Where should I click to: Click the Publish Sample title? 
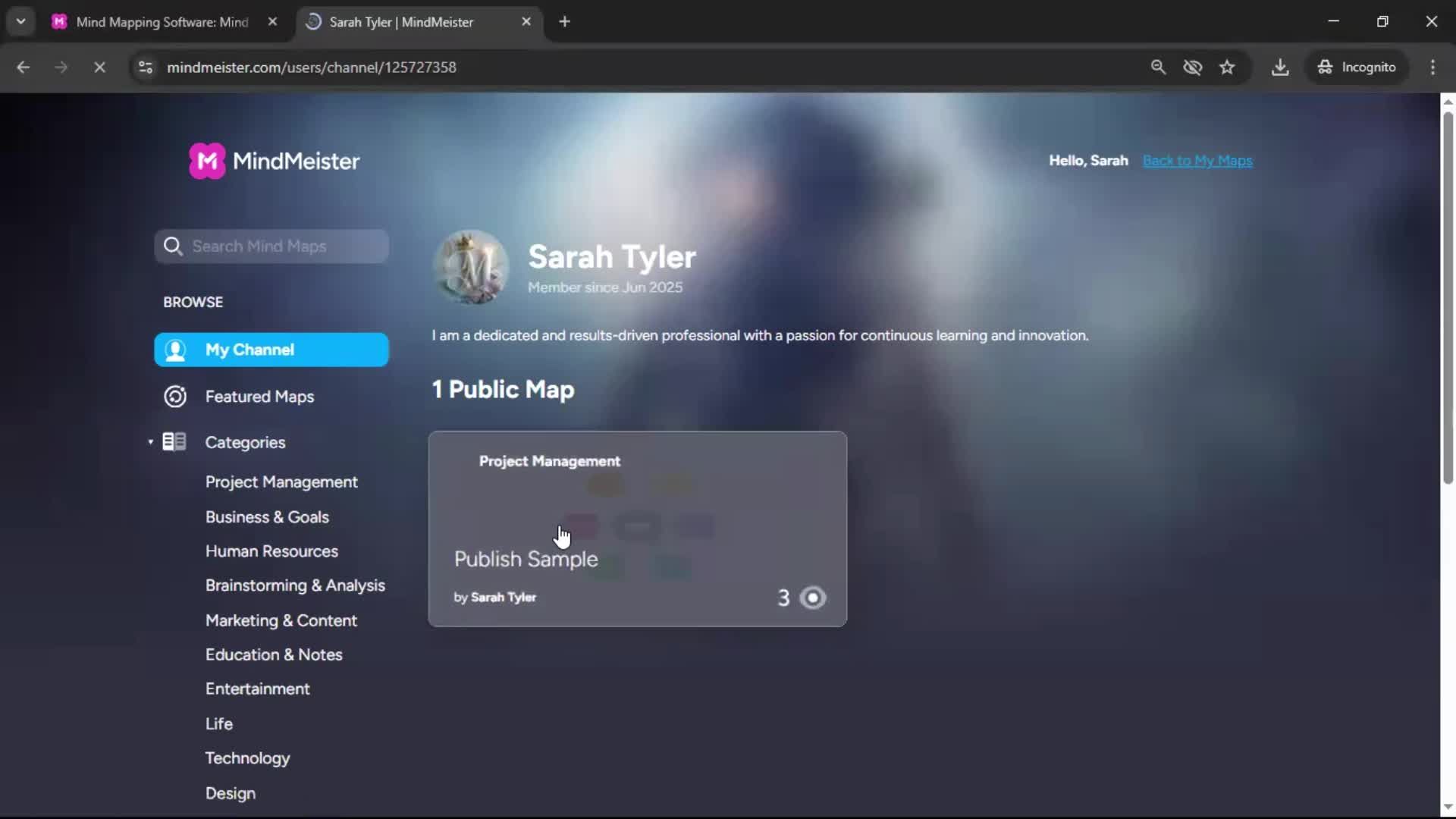tap(526, 560)
